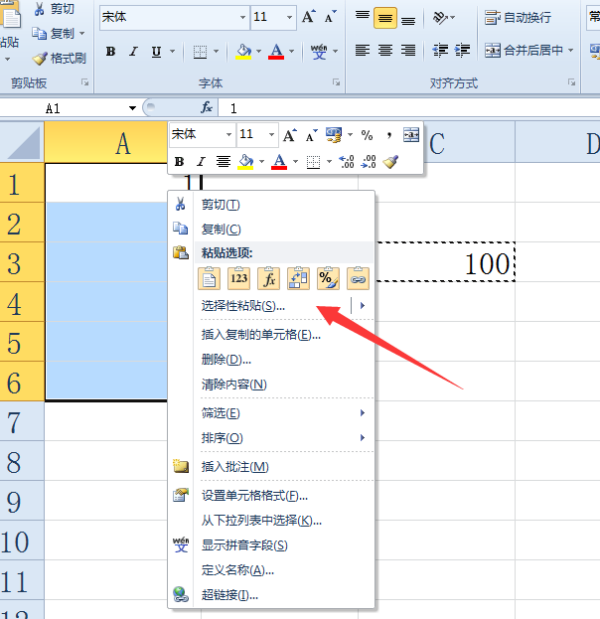Open the ribbon font size dropdown 11
This screenshot has height=619, width=600.
tap(289, 17)
